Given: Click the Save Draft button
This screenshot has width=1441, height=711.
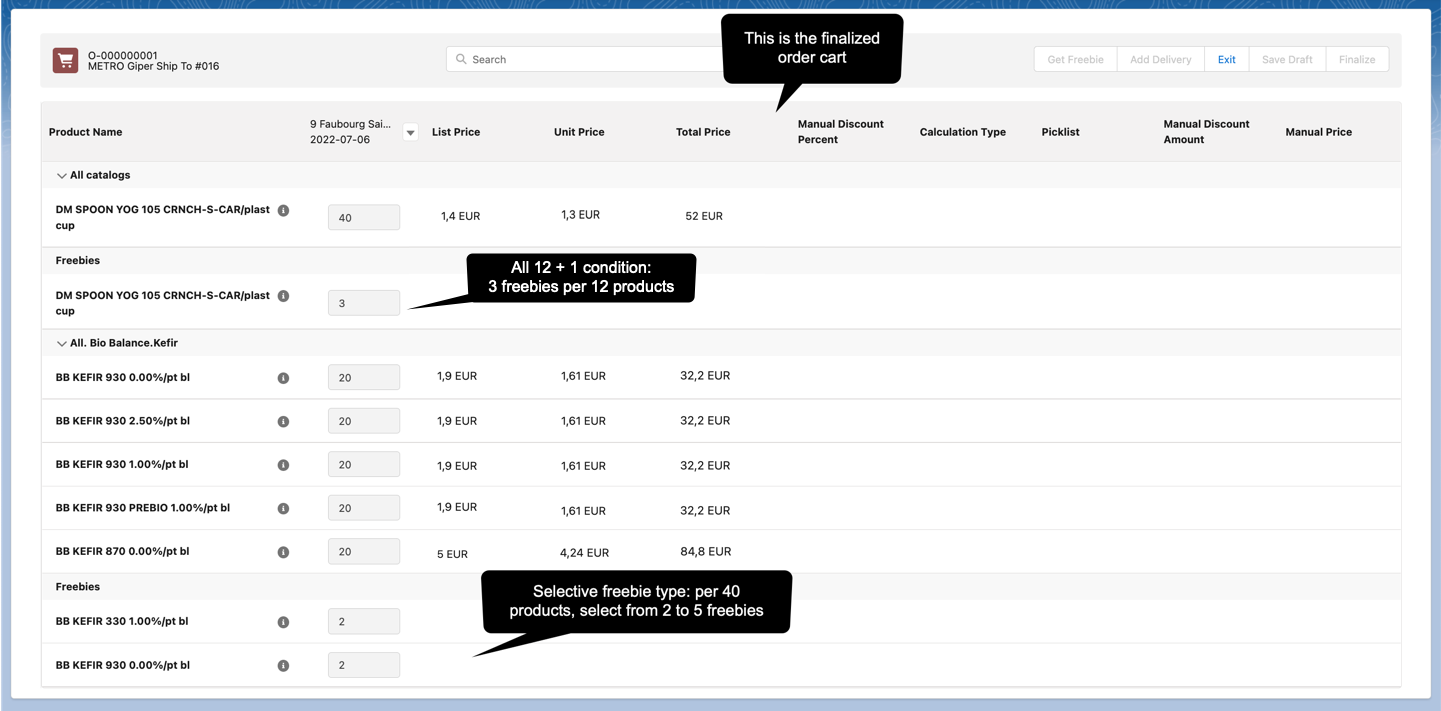Looking at the screenshot, I should pos(1286,60).
